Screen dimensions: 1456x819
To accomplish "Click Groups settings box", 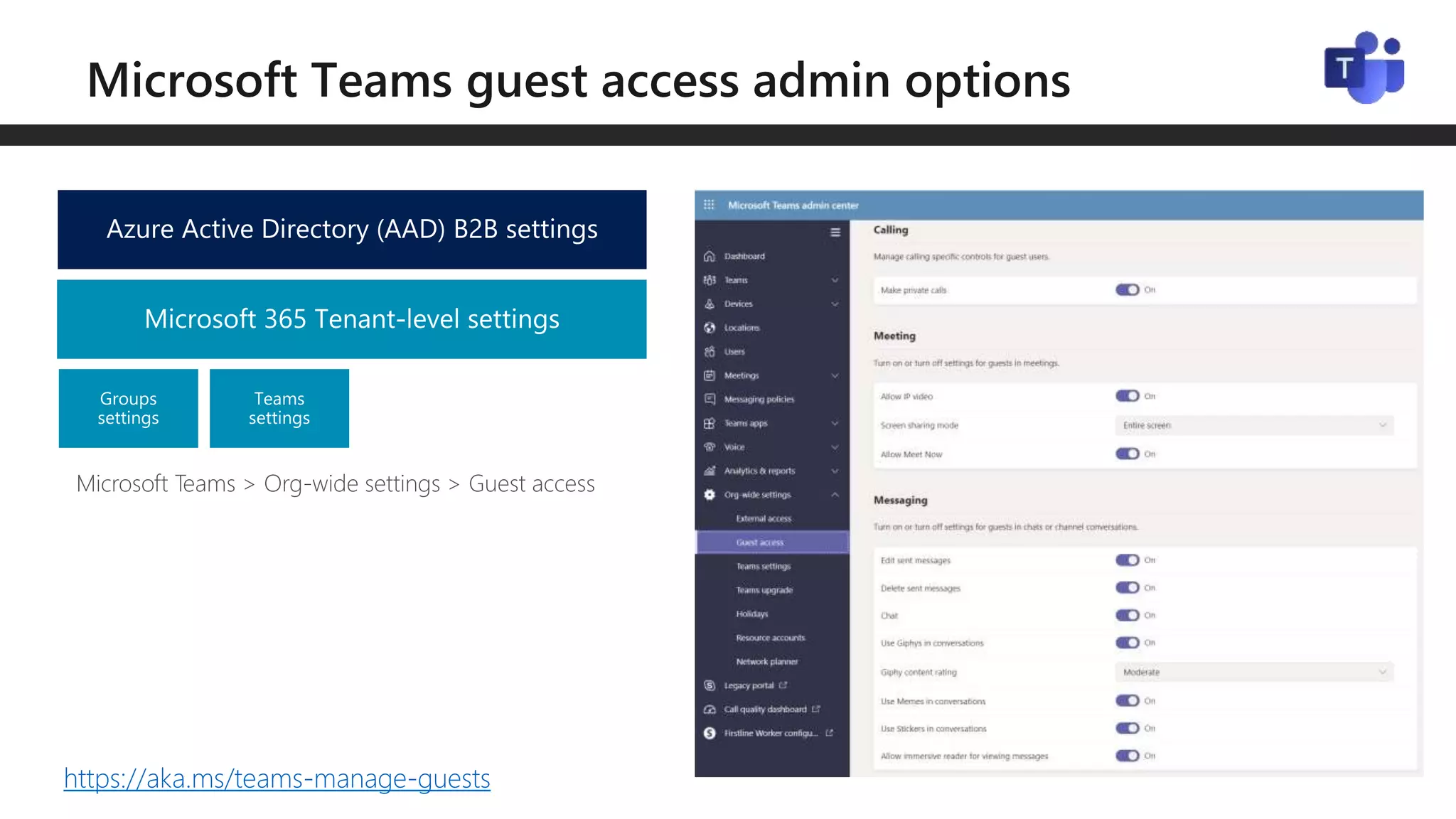I will point(129,408).
